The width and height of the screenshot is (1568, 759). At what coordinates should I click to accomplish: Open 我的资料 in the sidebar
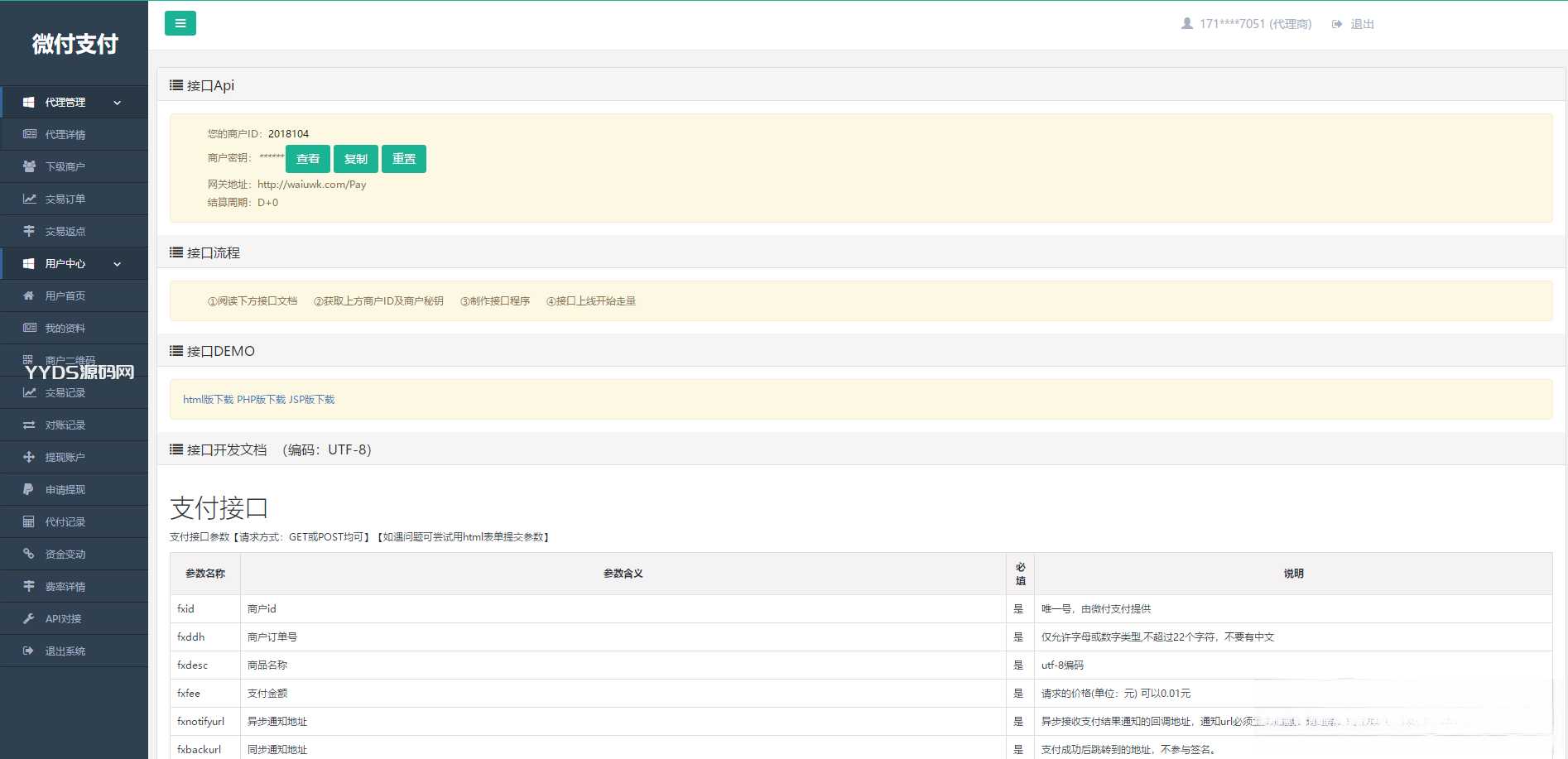pos(65,329)
